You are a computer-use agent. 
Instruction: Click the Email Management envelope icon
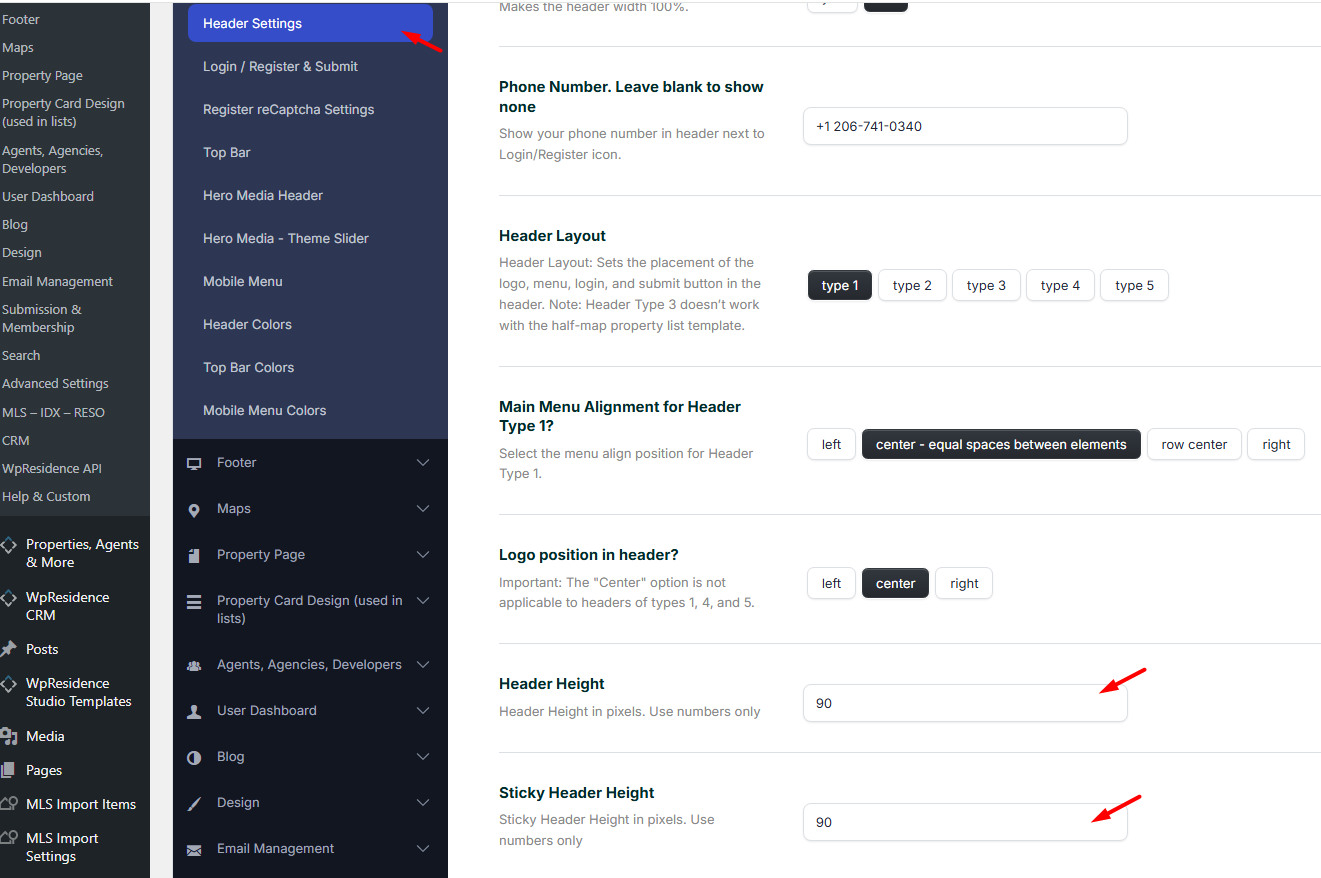pos(194,850)
